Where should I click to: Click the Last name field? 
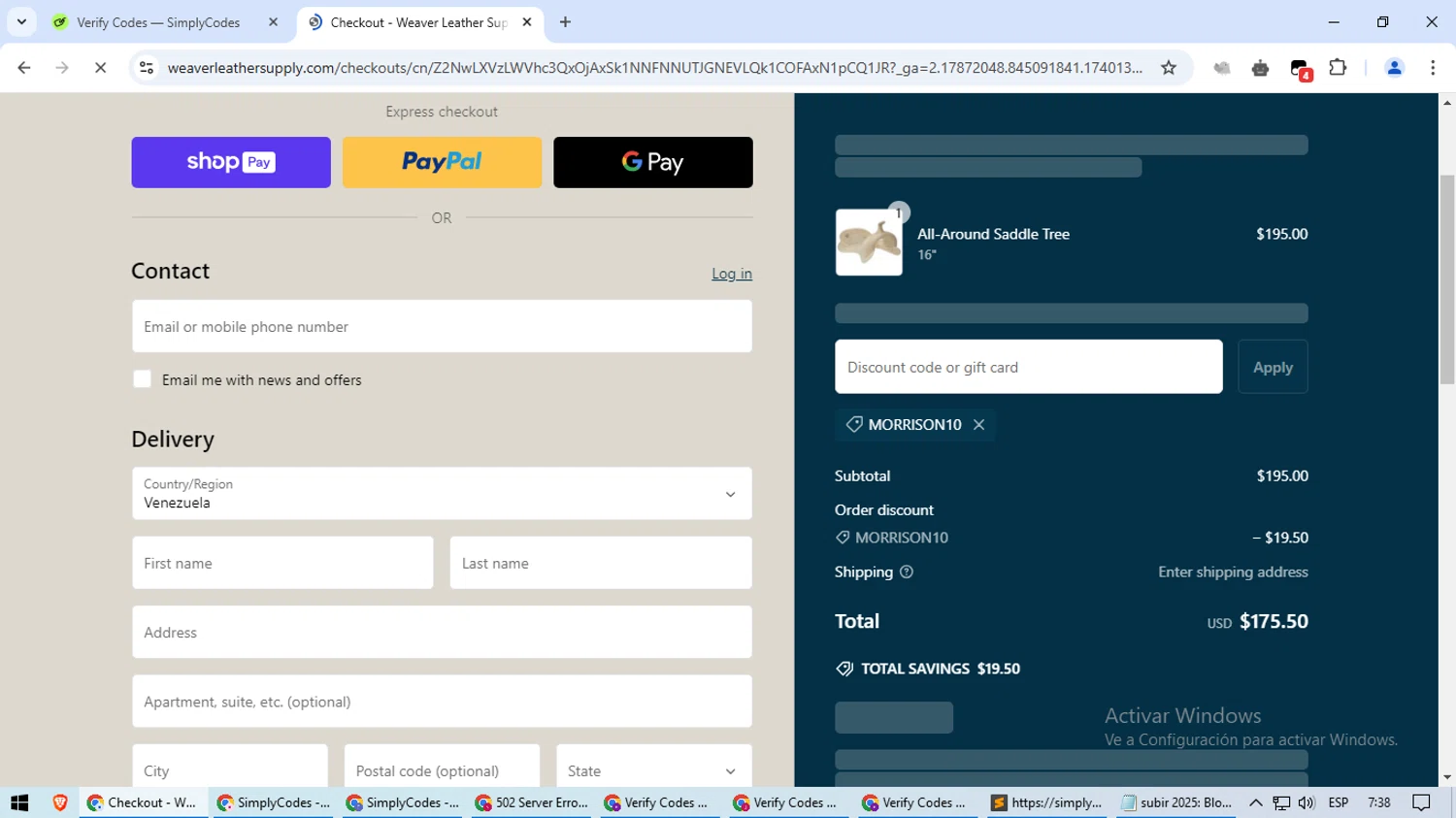[x=601, y=563]
